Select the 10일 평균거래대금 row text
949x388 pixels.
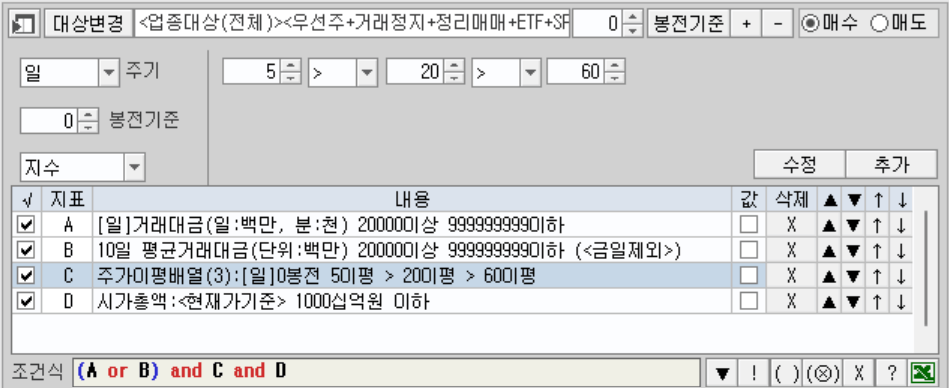tap(389, 251)
